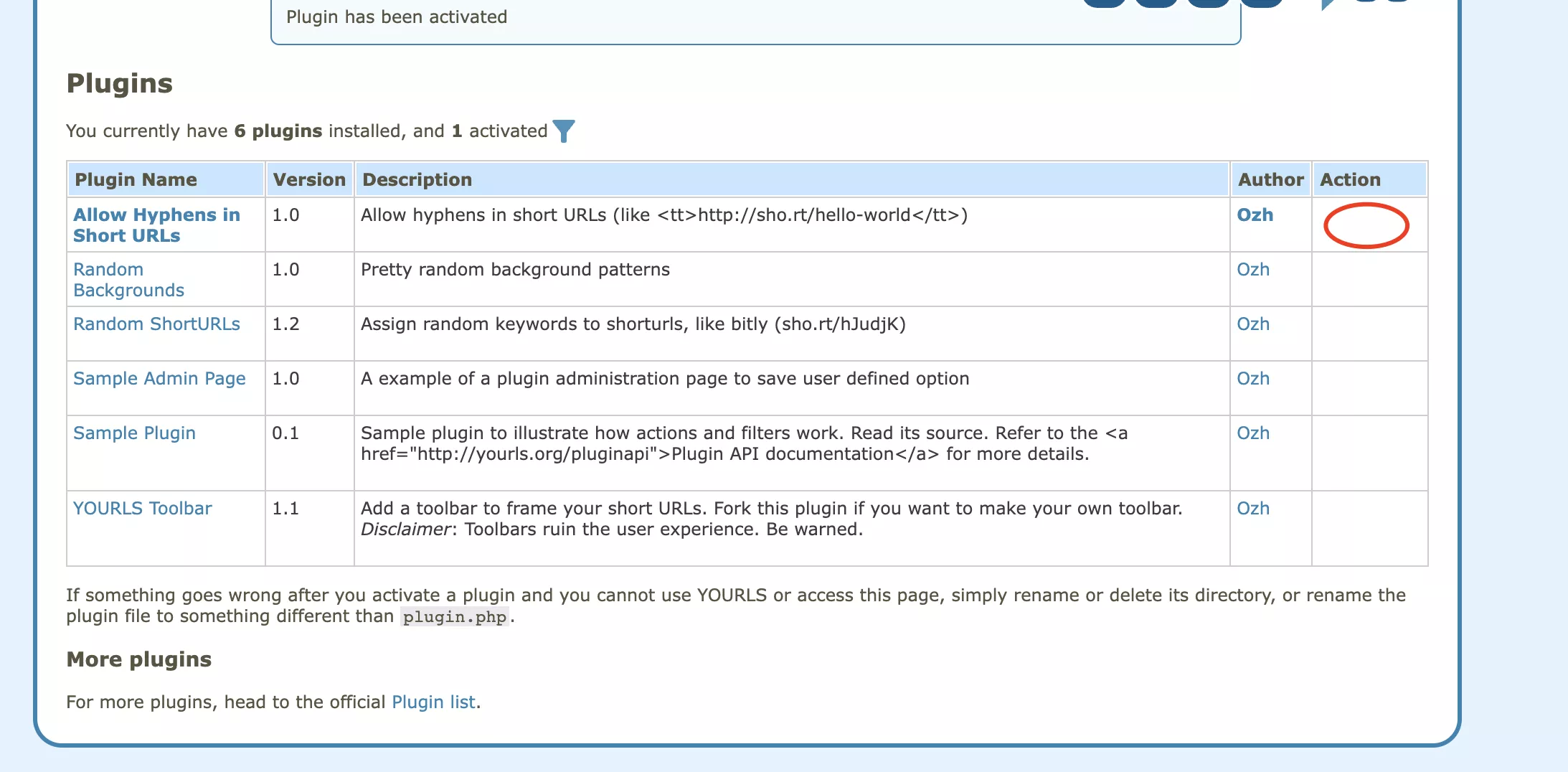Follow the official Plugin list link
This screenshot has height=772, width=1568.
coord(433,702)
